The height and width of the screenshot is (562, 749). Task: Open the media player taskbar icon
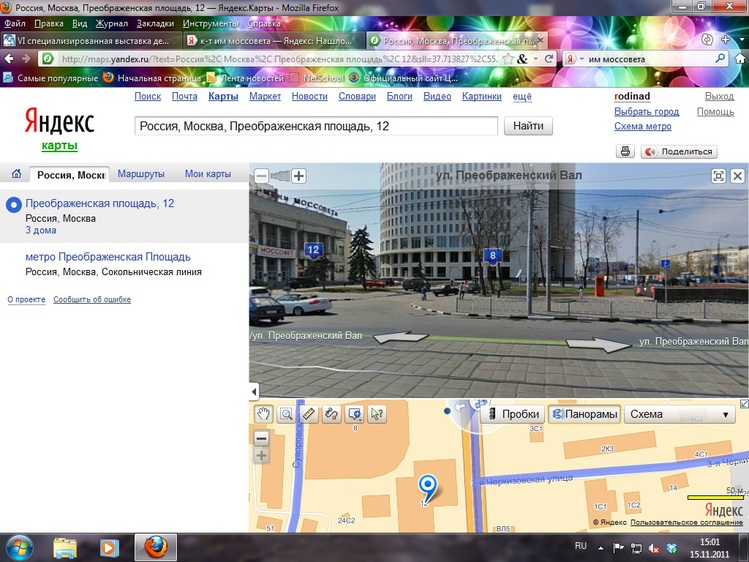pyautogui.click(x=109, y=548)
